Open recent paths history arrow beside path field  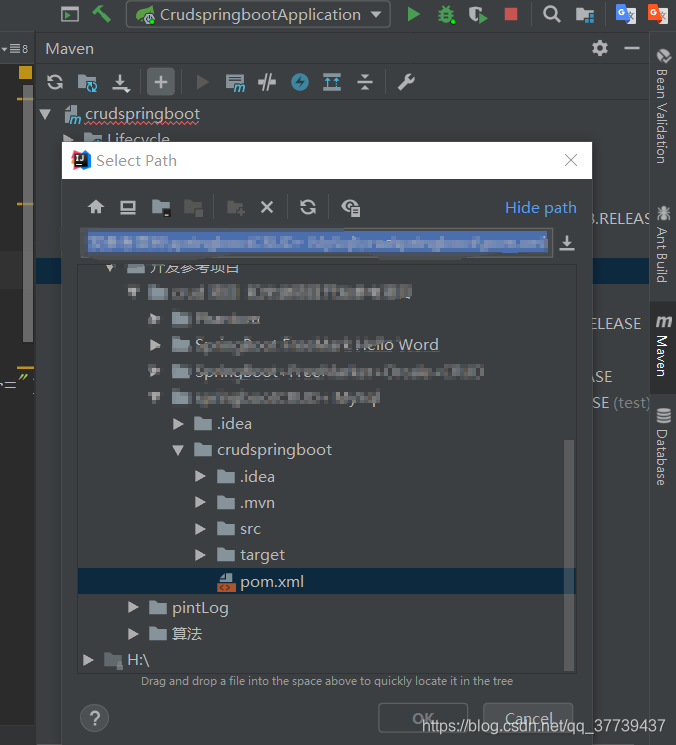point(567,243)
